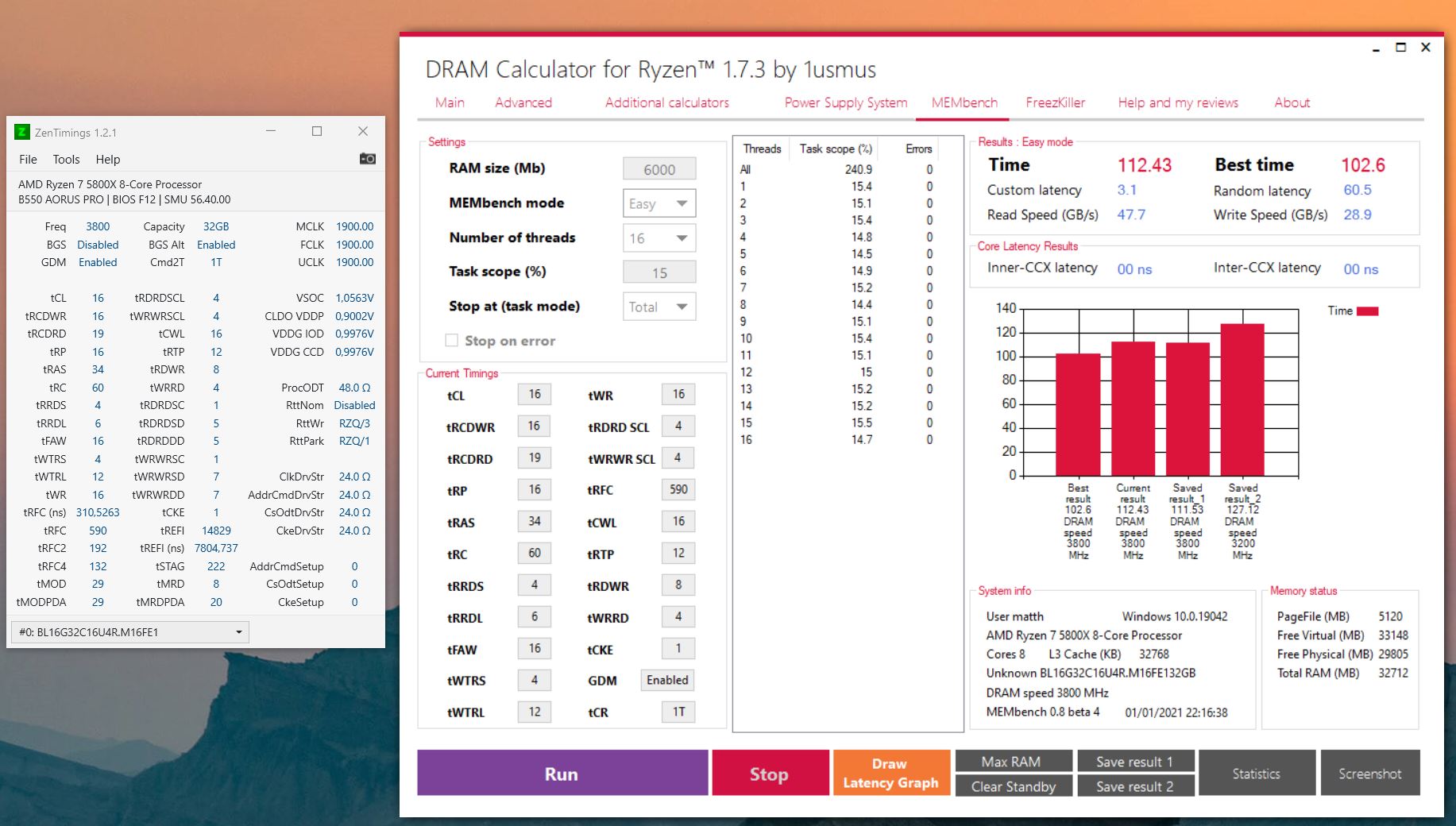This screenshot has height=826, width=1456.
Task: Click the "All" row in threads table
Action: (x=837, y=169)
